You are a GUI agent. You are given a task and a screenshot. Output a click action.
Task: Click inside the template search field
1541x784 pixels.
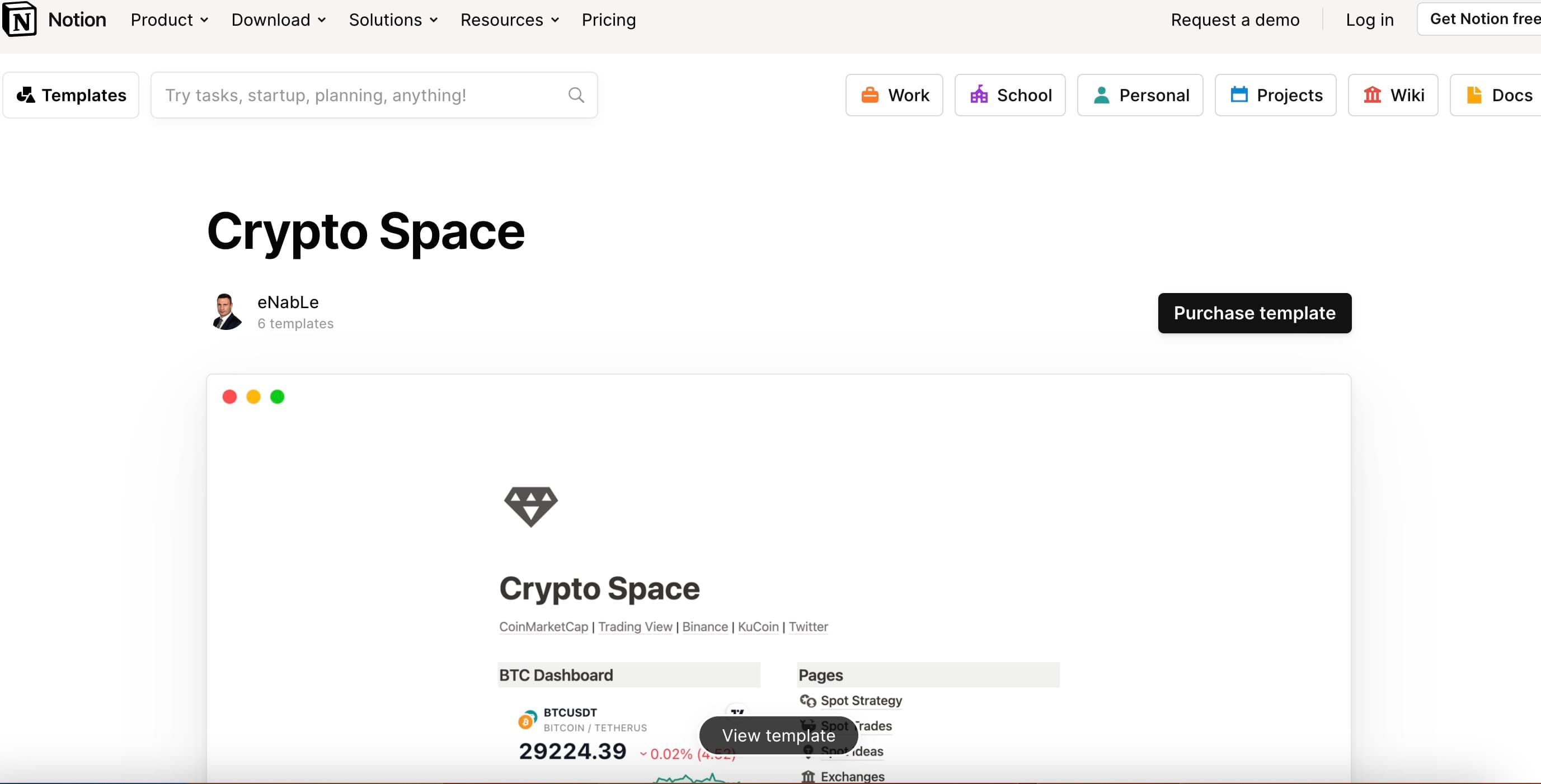(359, 95)
